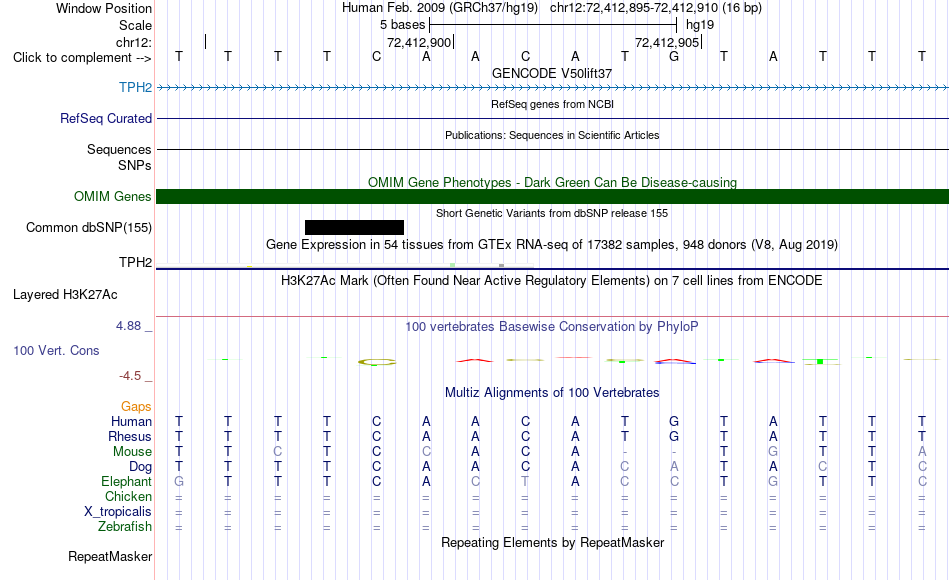Click the Common dbSNP(155) track label
Screen dimensions: 950x580
point(88,227)
